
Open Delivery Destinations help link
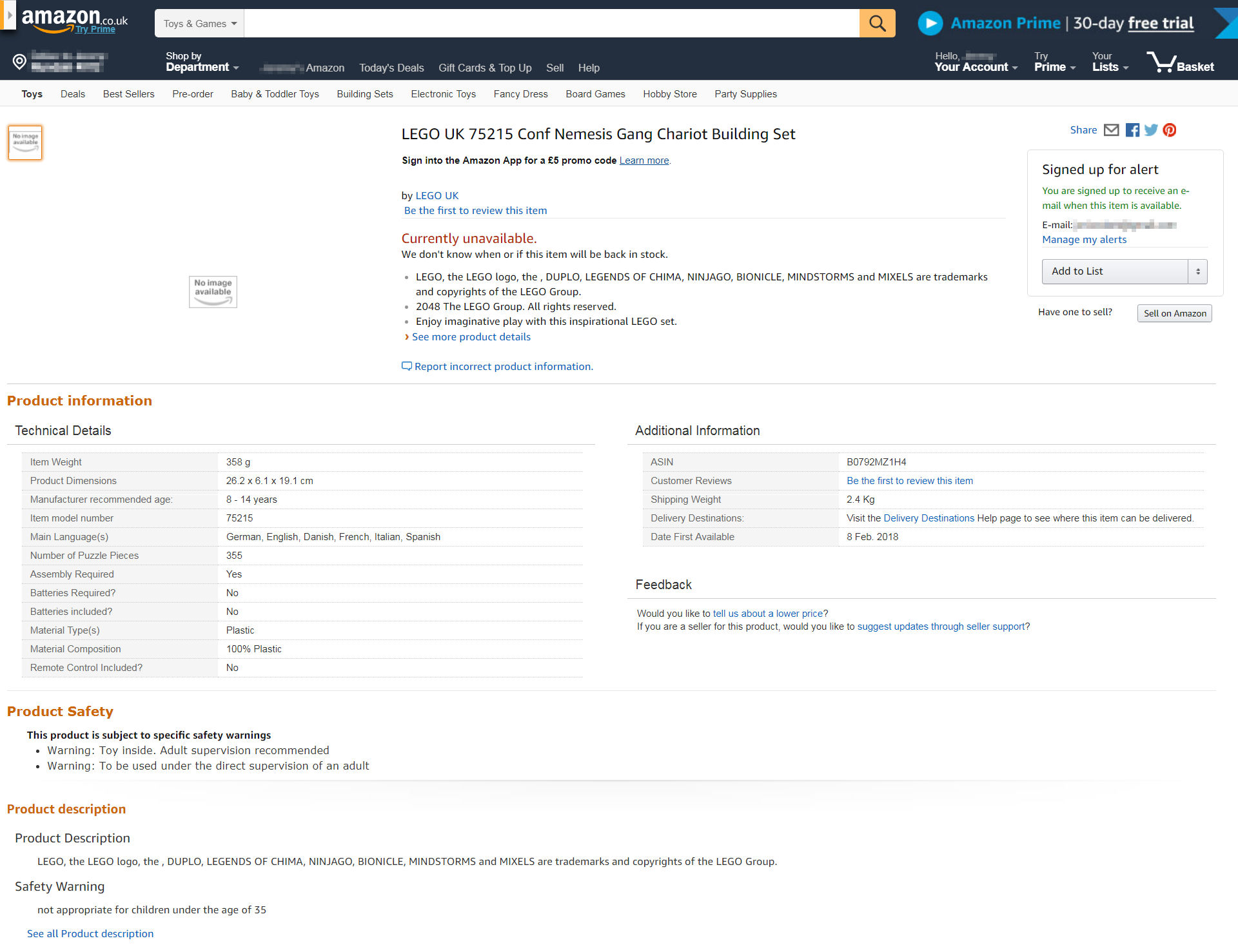929,518
